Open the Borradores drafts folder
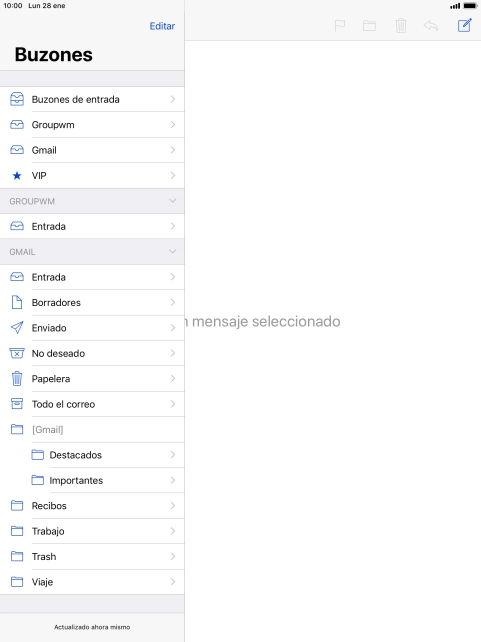Image resolution: width=481 pixels, height=642 pixels. 92,303
